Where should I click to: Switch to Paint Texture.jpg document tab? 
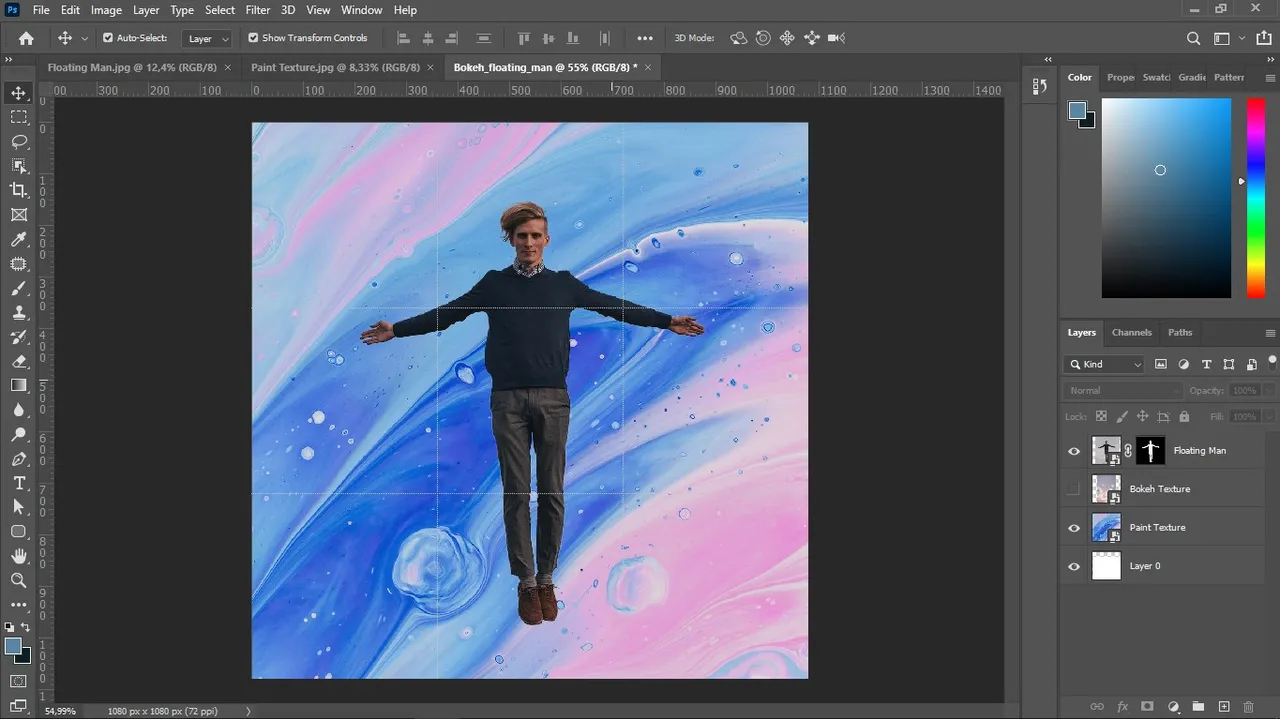coord(335,67)
